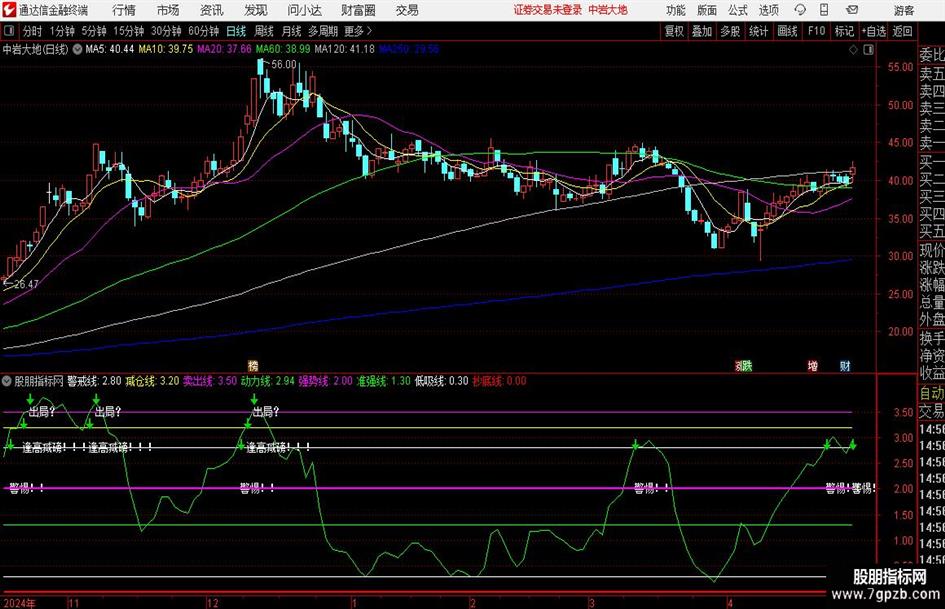Viewport: 945px width, 609px height.
Task: Switch to the 周线 weekly tab
Action: click(264, 31)
